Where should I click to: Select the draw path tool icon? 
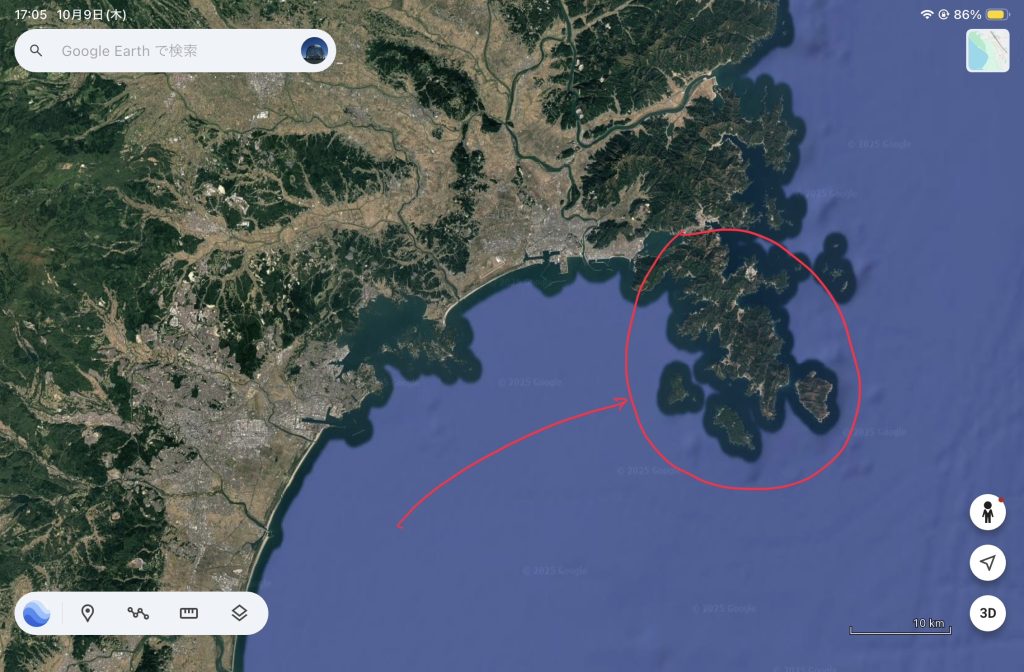tap(138, 613)
